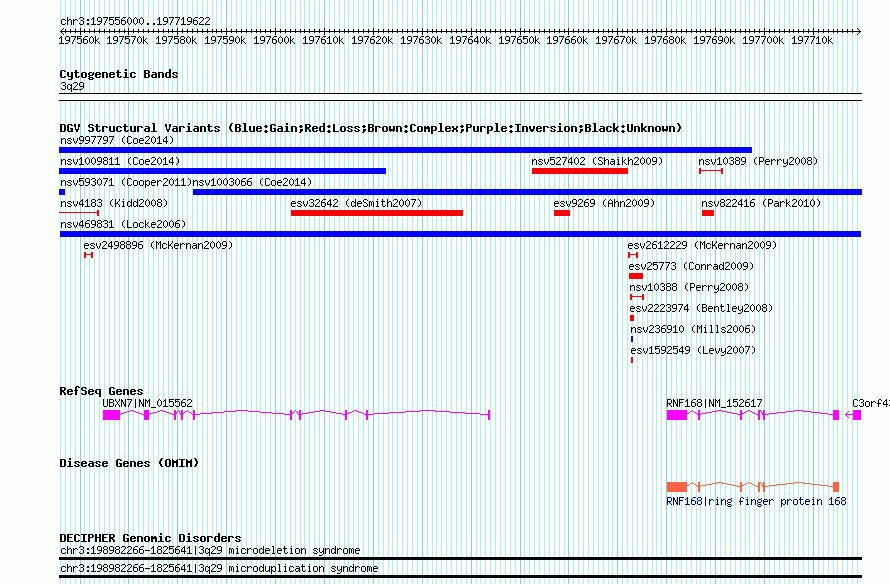Select the nsv1009811 (Coe2014) blue bar
The width and height of the screenshot is (890, 584).
(x=222, y=171)
